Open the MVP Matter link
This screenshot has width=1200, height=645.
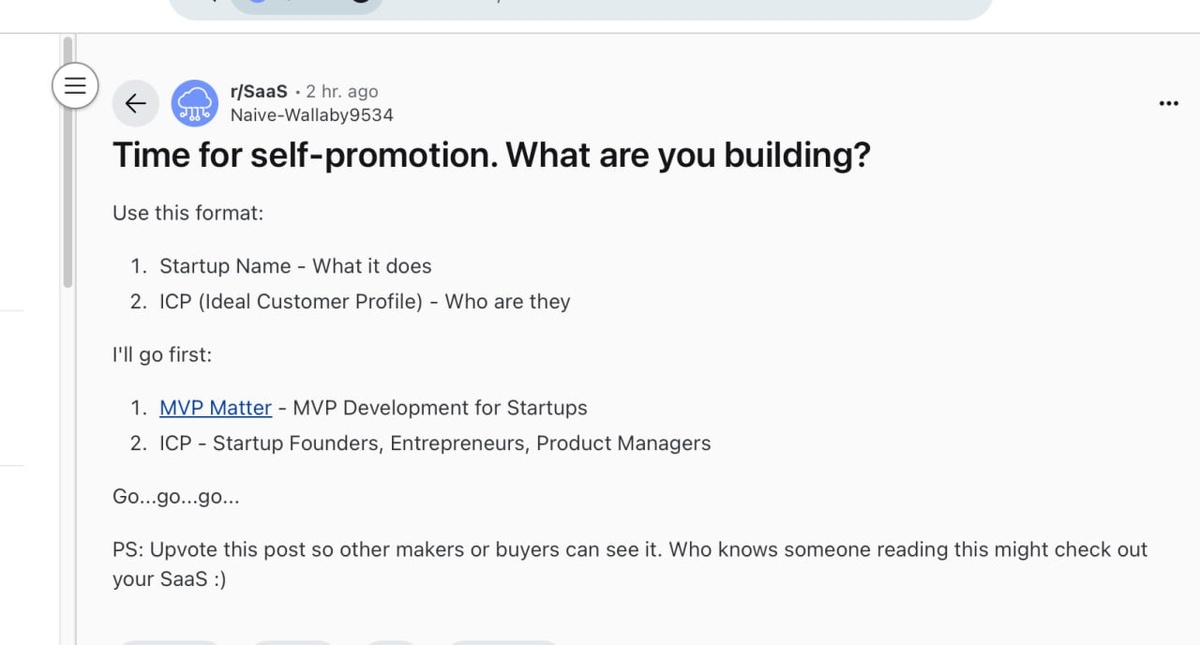tap(215, 408)
